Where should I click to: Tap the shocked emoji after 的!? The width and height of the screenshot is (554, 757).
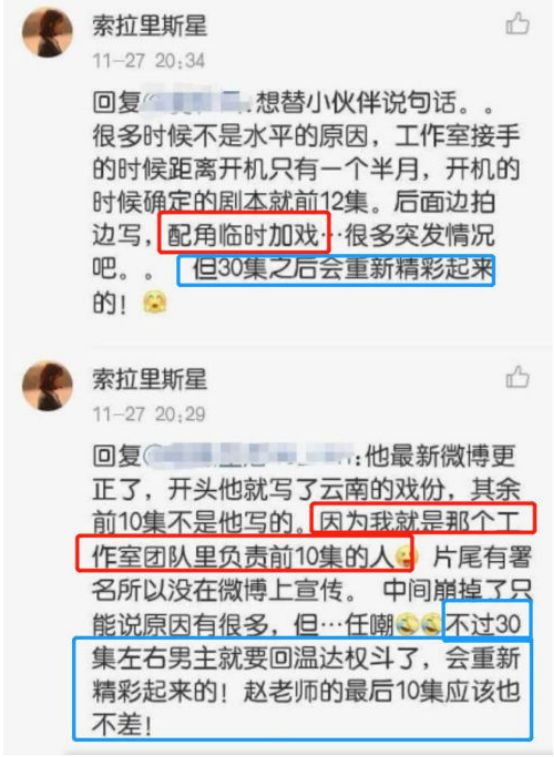155,303
